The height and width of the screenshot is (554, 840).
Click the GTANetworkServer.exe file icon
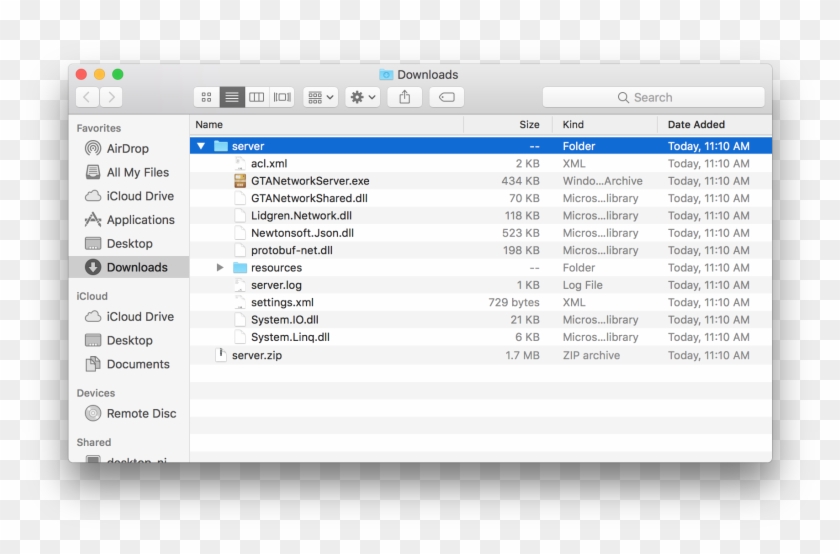(x=240, y=181)
